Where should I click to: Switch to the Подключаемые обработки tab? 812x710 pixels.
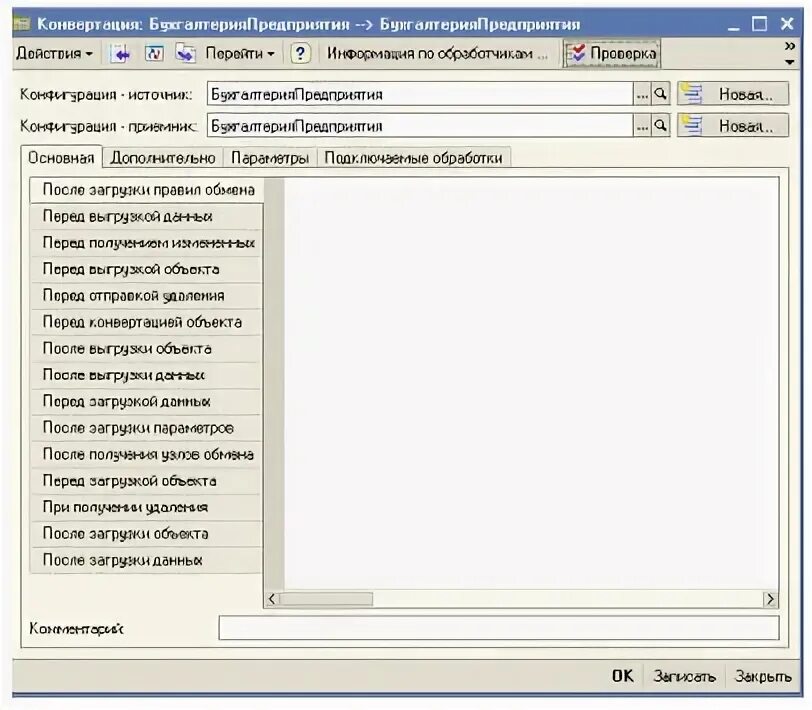414,158
